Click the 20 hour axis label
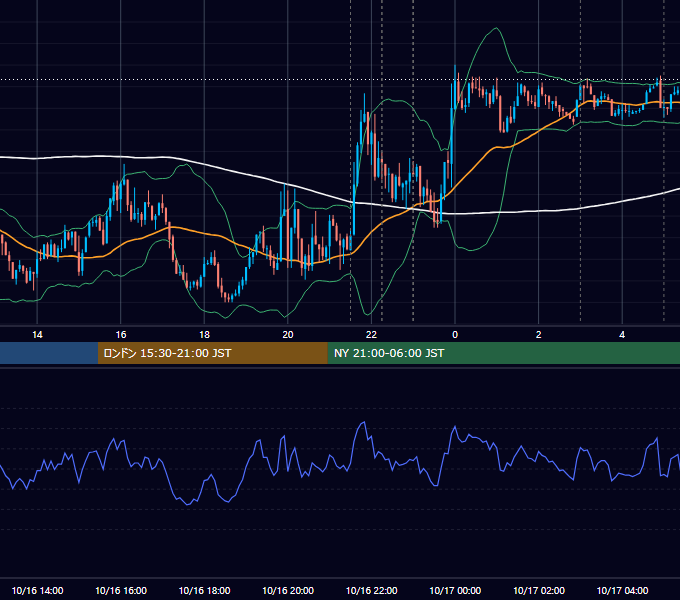This screenshot has height=600, width=680. click(x=288, y=335)
